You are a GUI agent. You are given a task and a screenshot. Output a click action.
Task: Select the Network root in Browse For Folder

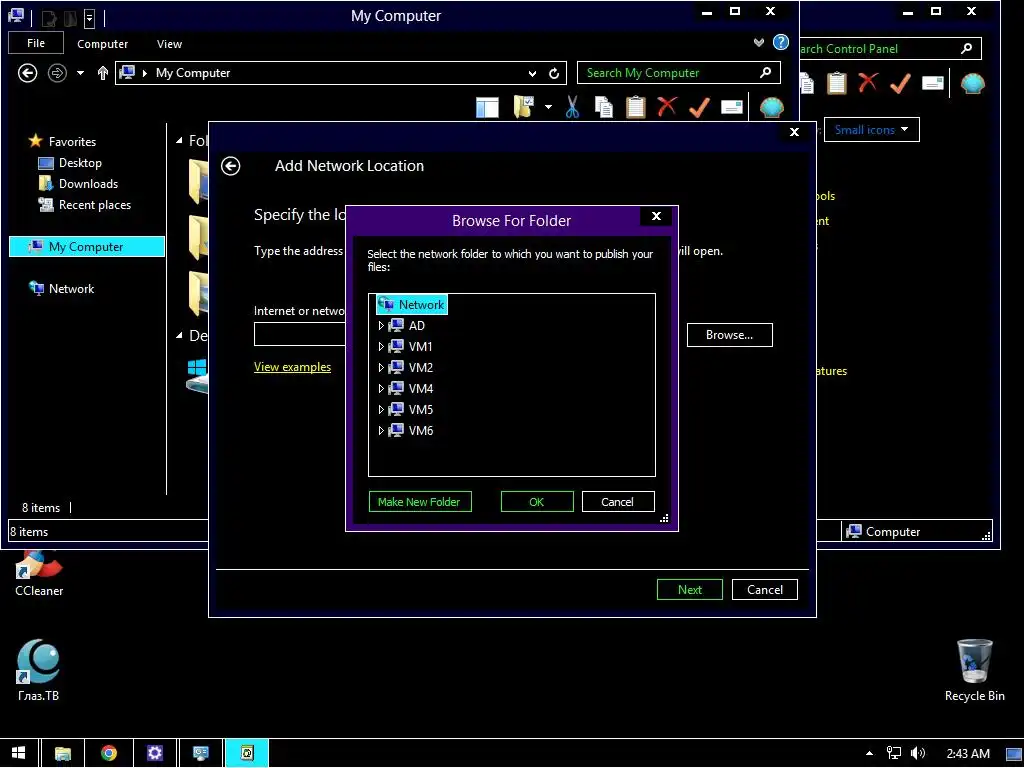tap(412, 304)
